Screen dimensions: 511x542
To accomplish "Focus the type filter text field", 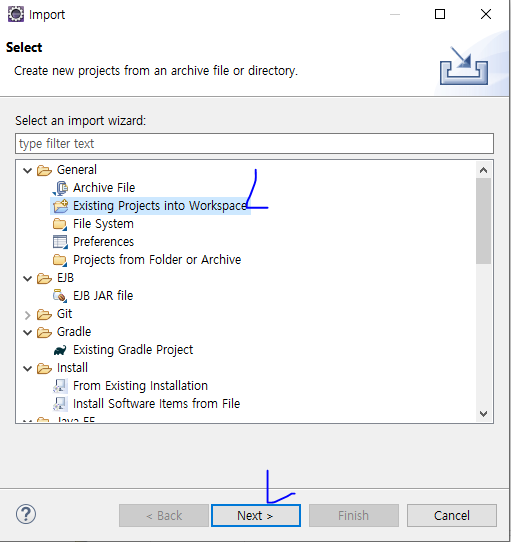I will coord(254,143).
